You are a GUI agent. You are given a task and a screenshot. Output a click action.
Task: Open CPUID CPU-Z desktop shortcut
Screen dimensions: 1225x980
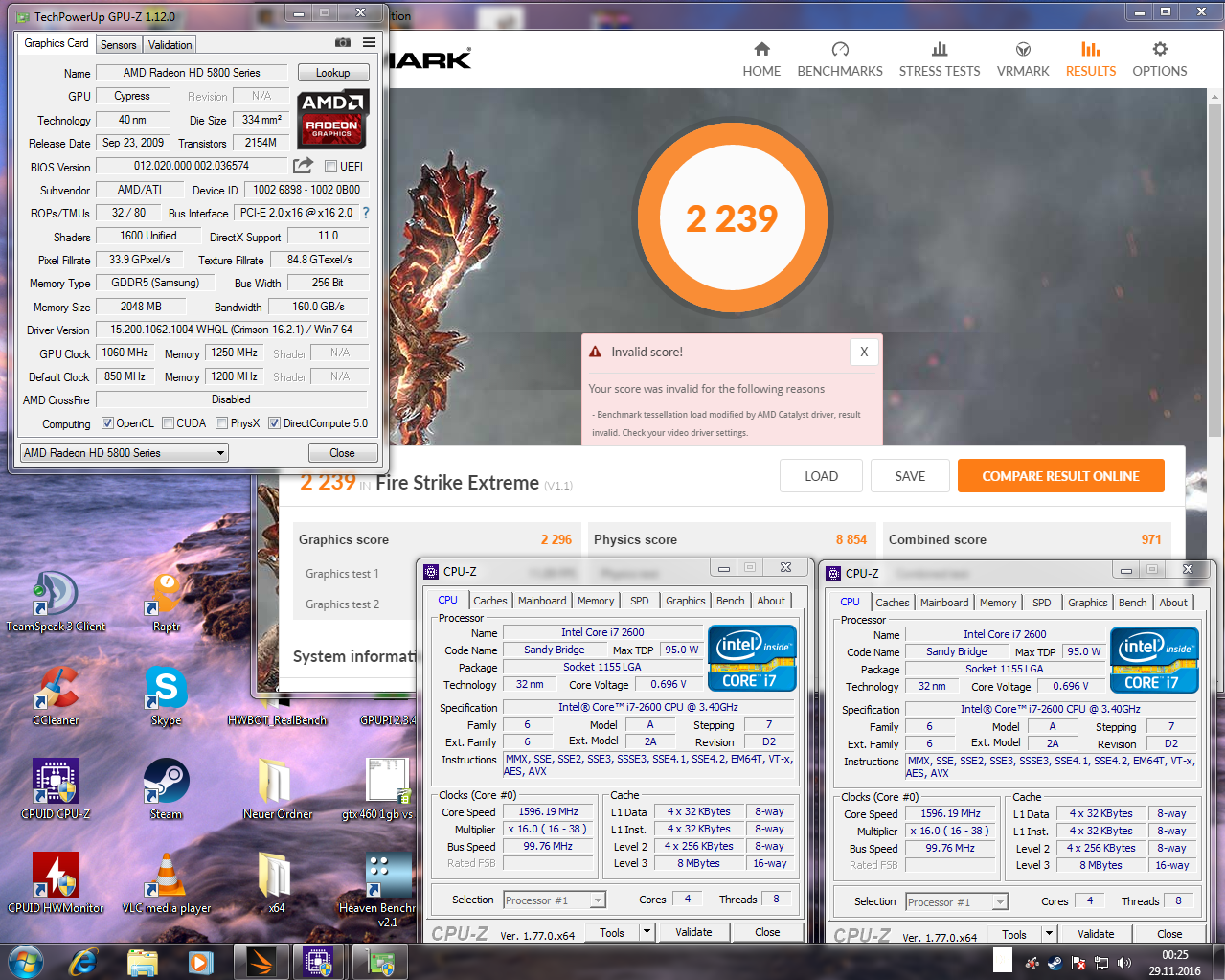click(56, 789)
